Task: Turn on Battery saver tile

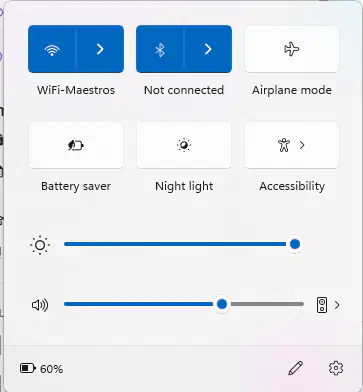Action: click(76, 145)
